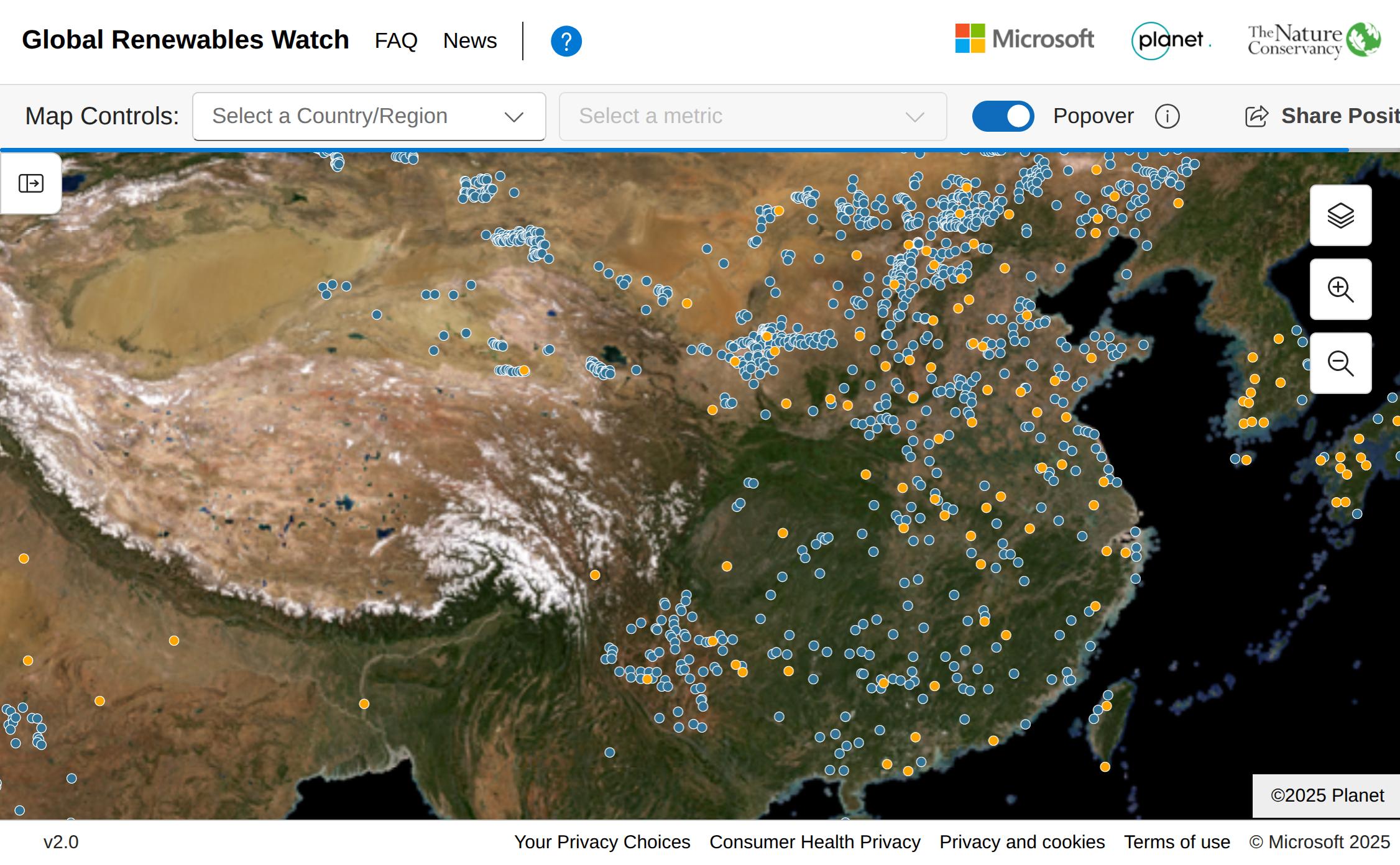Open the Terms of use link
Image resolution: width=1400 pixels, height=865 pixels.
pyautogui.click(x=1176, y=842)
